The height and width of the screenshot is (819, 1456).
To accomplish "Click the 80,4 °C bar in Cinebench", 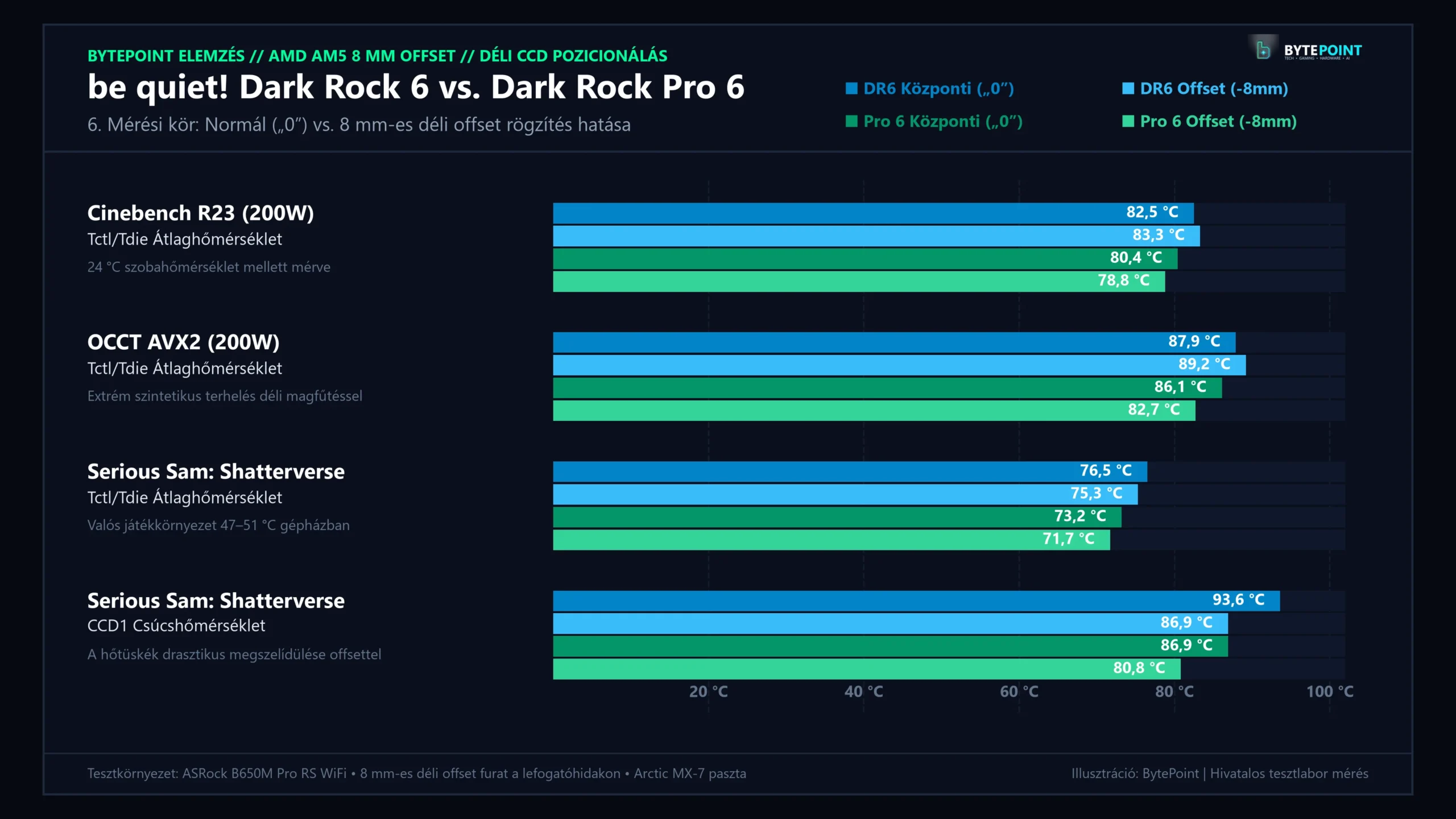I will (865, 259).
